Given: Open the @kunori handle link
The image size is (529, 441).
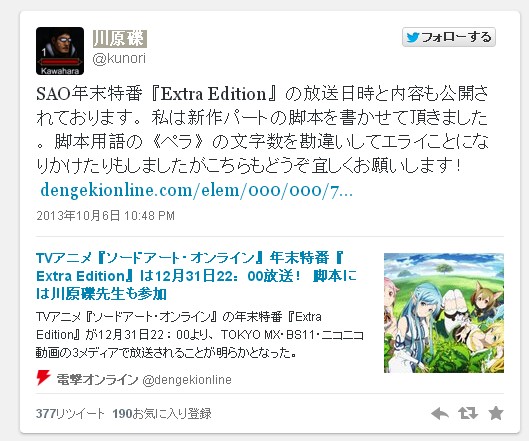Looking at the screenshot, I should click(x=119, y=59).
